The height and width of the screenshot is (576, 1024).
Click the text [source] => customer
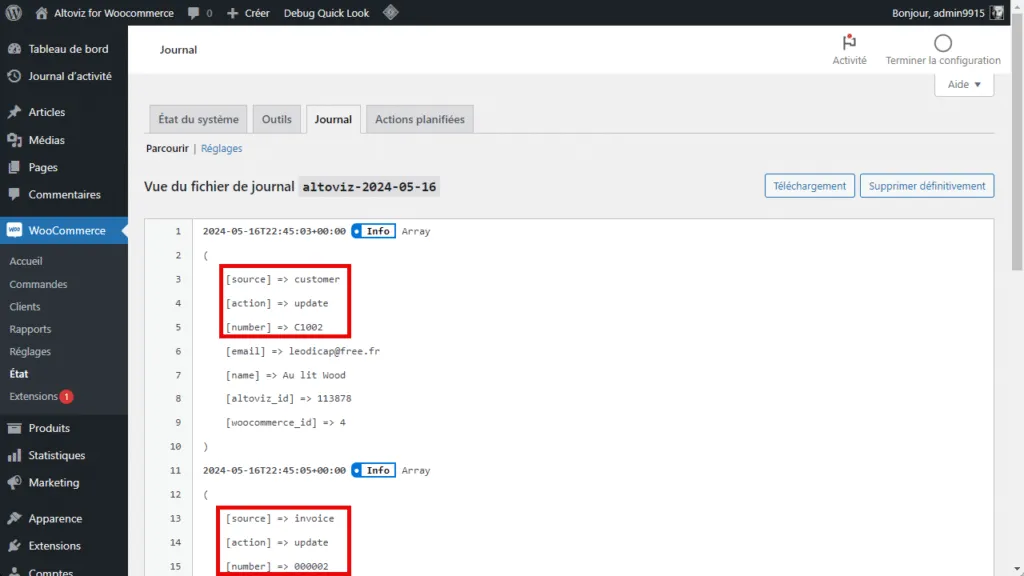tap(283, 280)
